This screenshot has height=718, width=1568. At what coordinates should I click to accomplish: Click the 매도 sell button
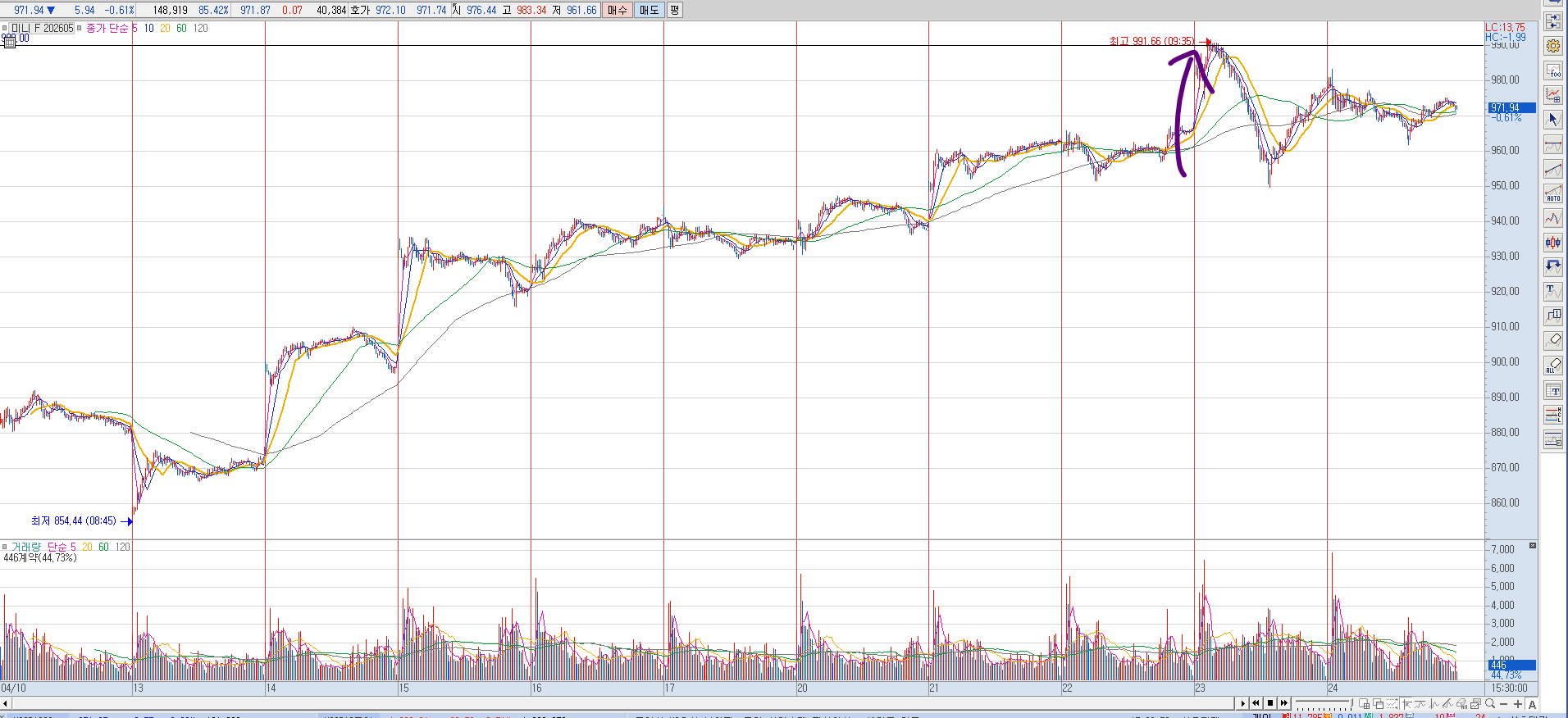pyautogui.click(x=649, y=10)
